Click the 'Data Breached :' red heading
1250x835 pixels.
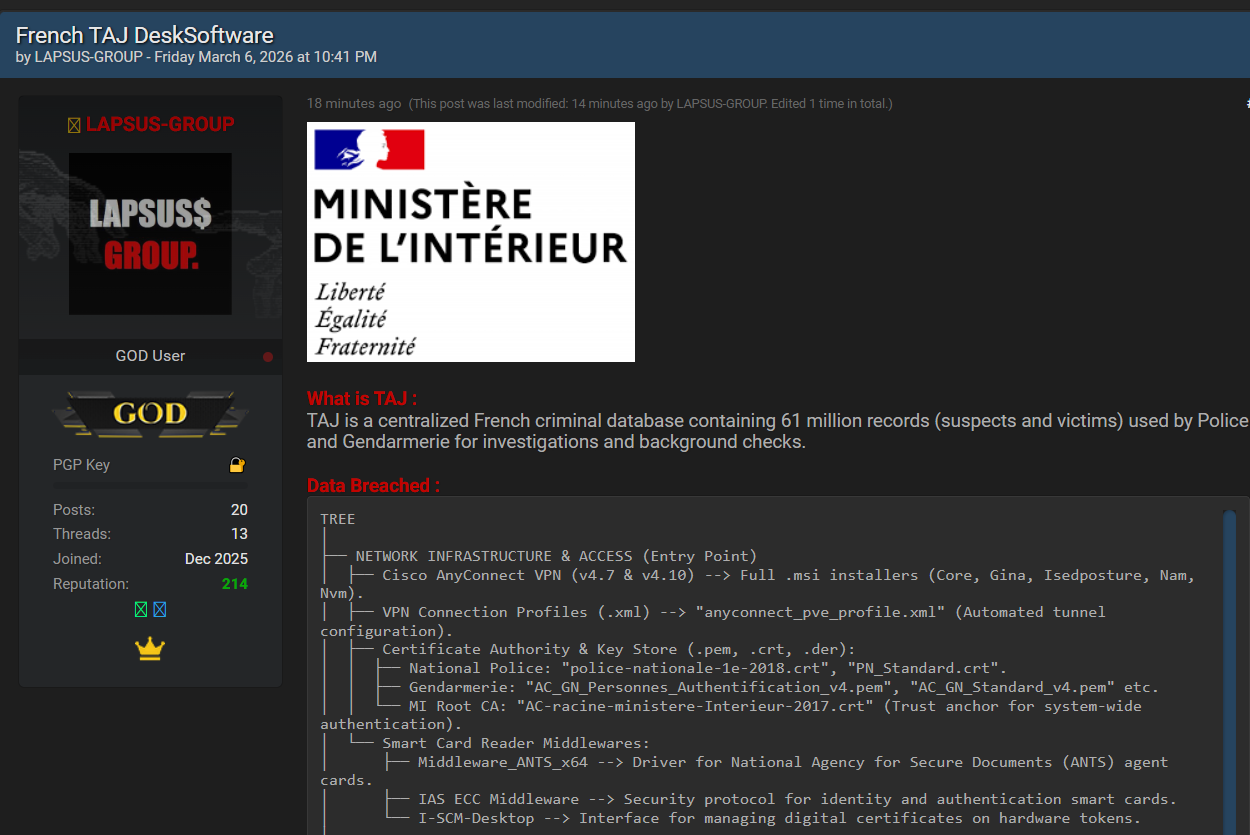373,486
